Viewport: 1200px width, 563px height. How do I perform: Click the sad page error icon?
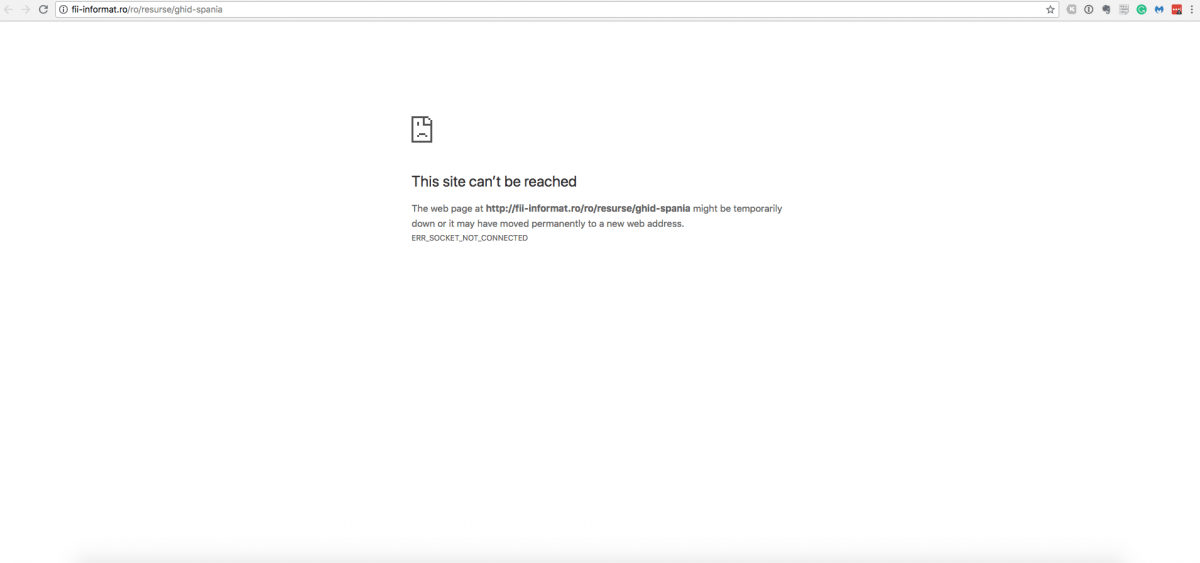tap(422, 129)
